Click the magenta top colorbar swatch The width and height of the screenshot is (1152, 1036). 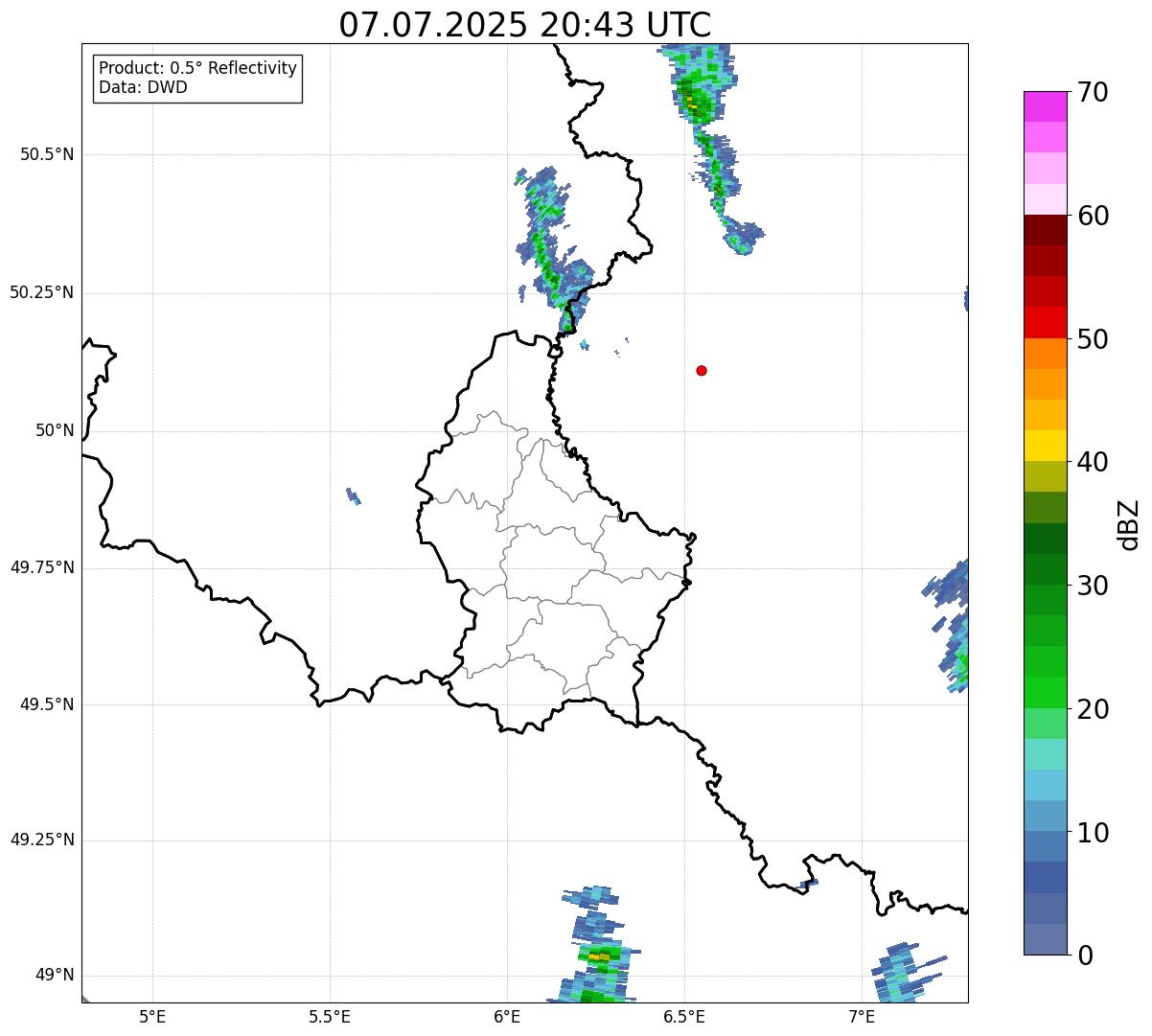(x=1045, y=106)
